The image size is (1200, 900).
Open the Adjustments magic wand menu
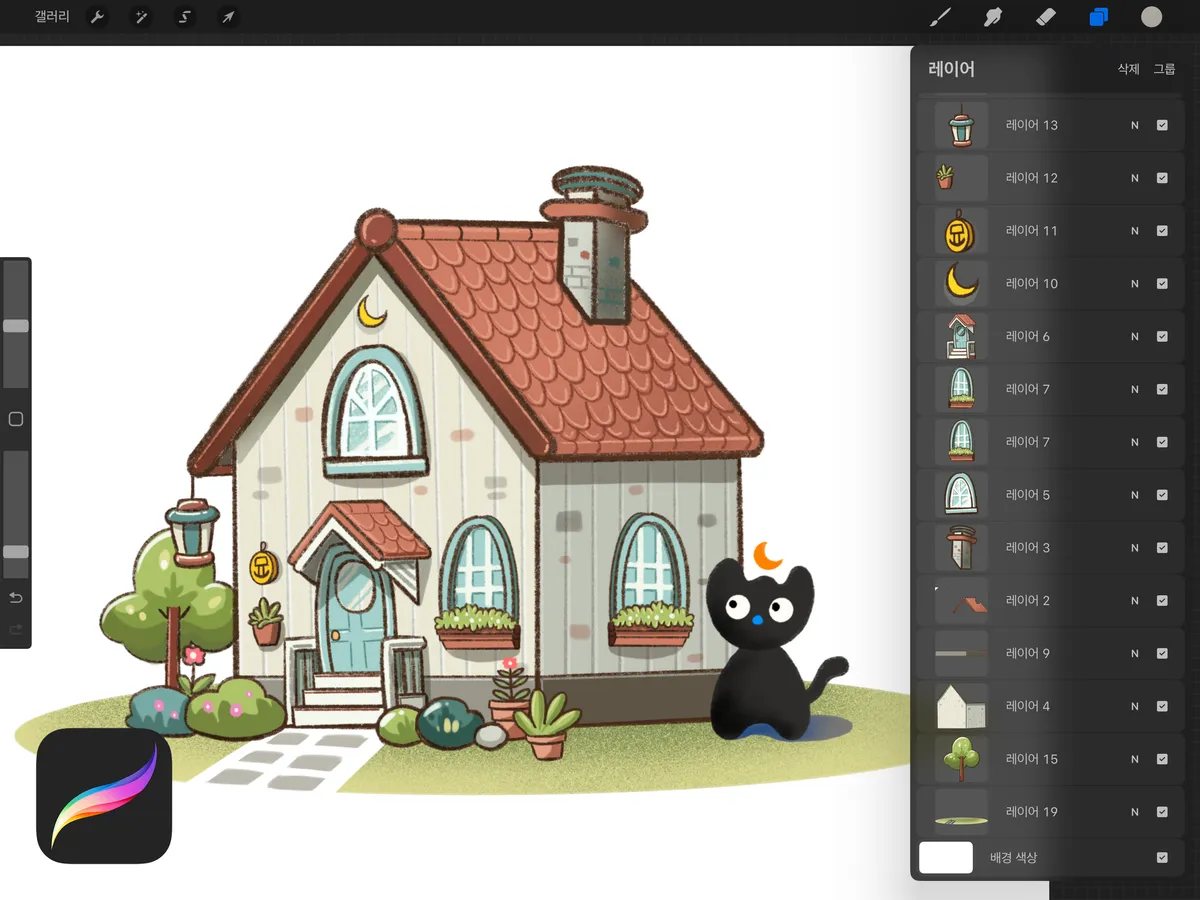coord(141,17)
